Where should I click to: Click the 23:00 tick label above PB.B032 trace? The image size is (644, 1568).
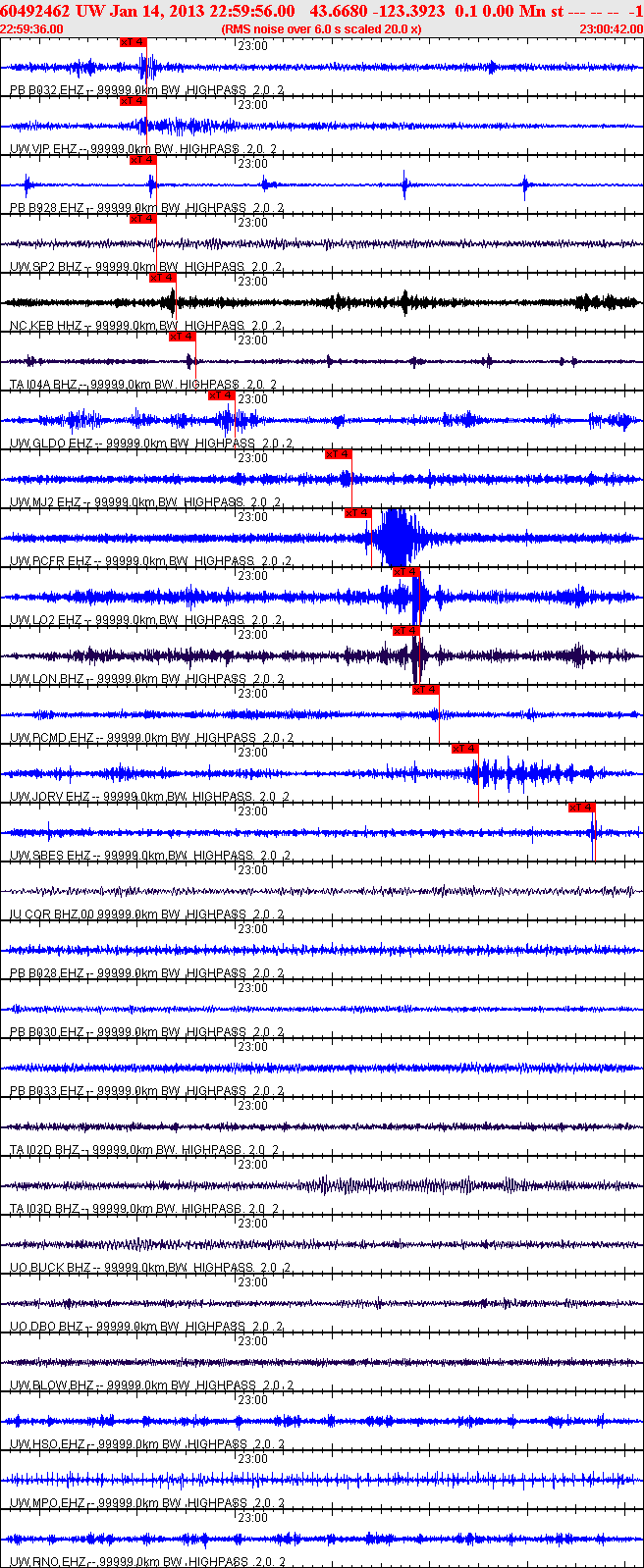click(x=253, y=45)
